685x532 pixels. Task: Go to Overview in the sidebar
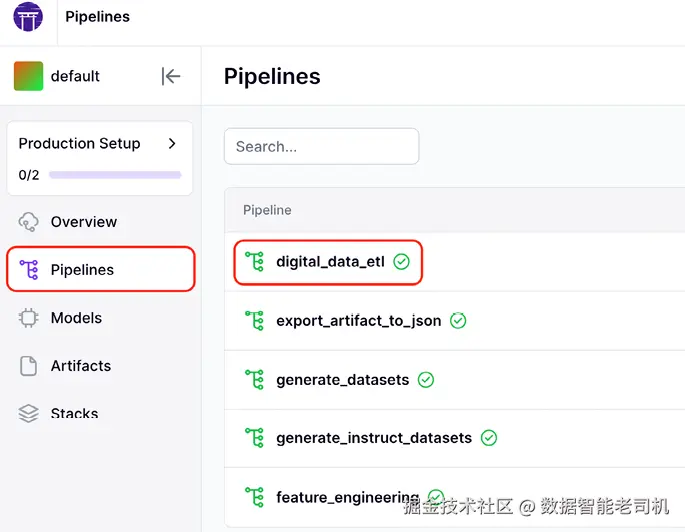(x=84, y=222)
